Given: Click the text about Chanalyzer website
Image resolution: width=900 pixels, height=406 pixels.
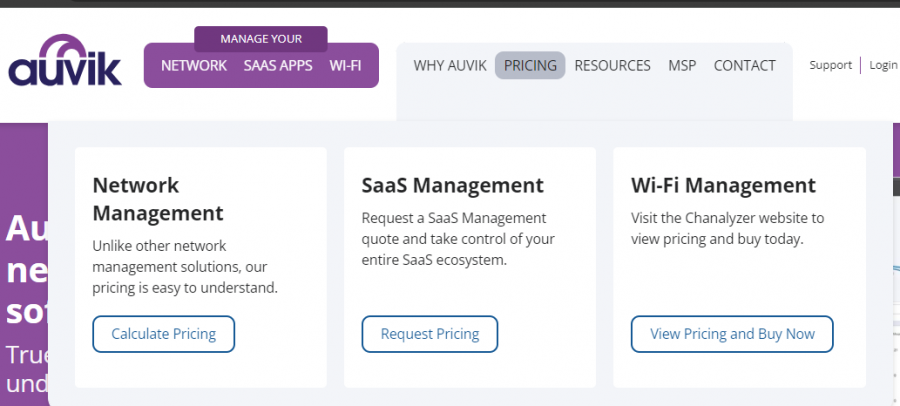Looking at the screenshot, I should (727, 229).
